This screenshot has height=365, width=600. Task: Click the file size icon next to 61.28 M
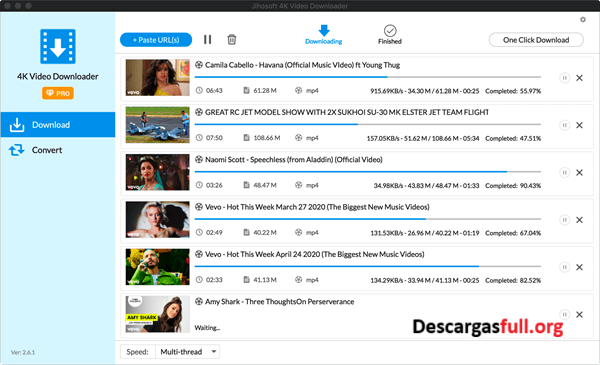click(x=246, y=90)
